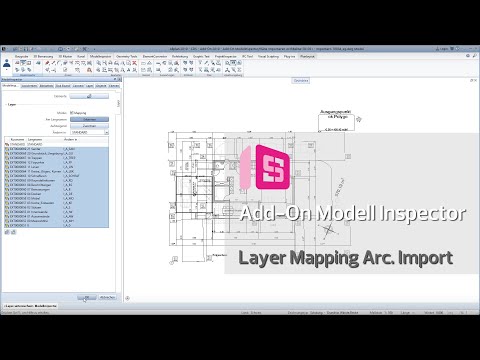Viewport: 480px width, 360px height.
Task: Select the STANDARD layer row
Action: coord(56,144)
